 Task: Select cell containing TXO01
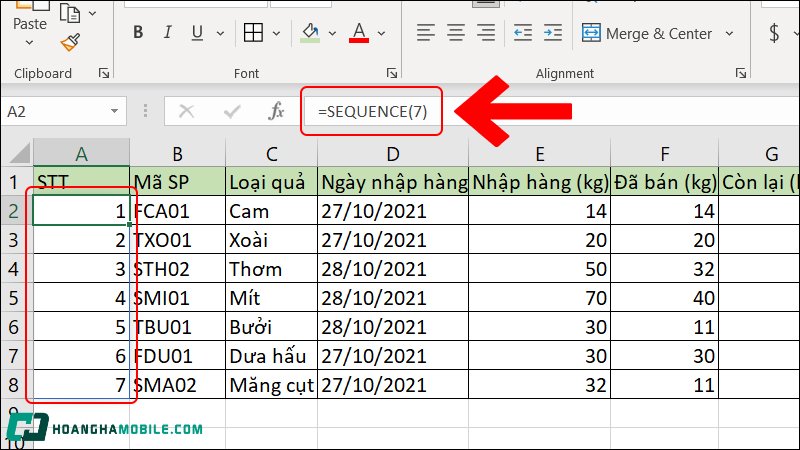coord(177,240)
